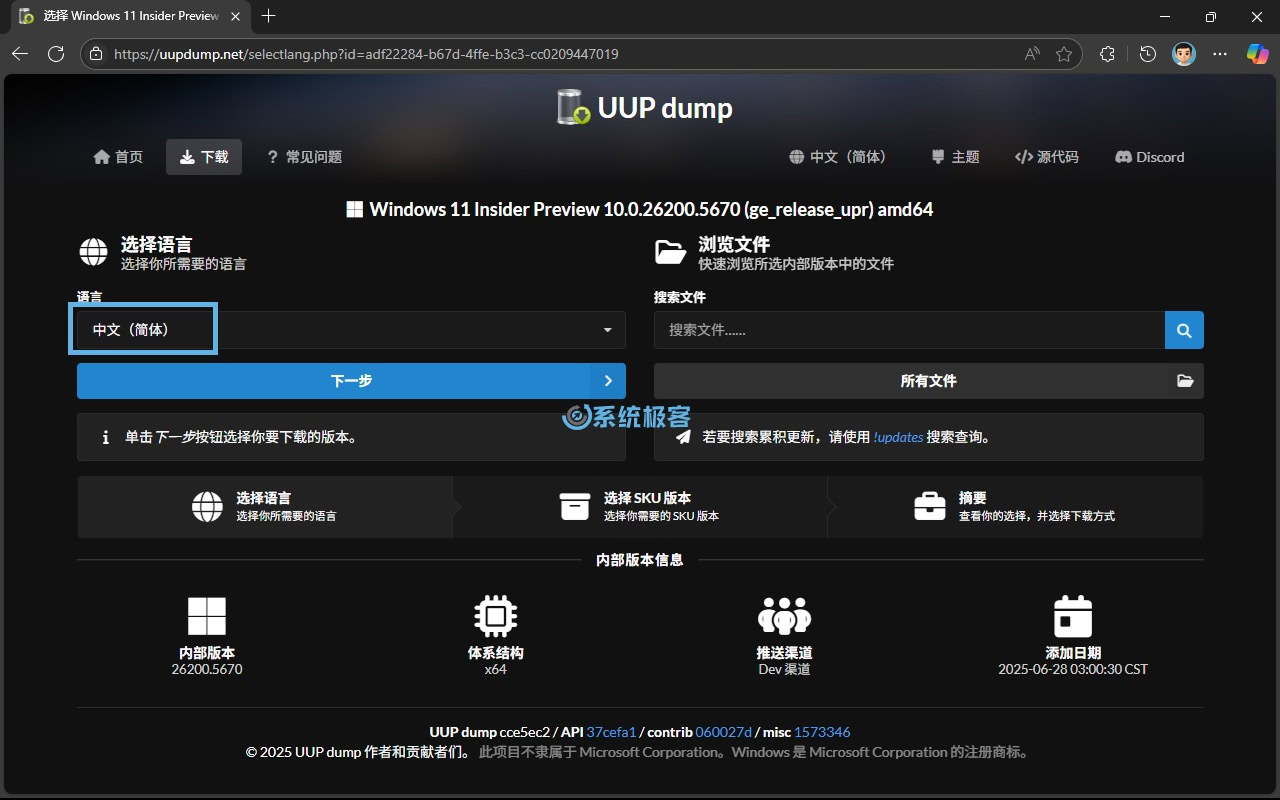The height and width of the screenshot is (800, 1280).
Task: Click the UUP dump logo
Action: tap(645, 107)
